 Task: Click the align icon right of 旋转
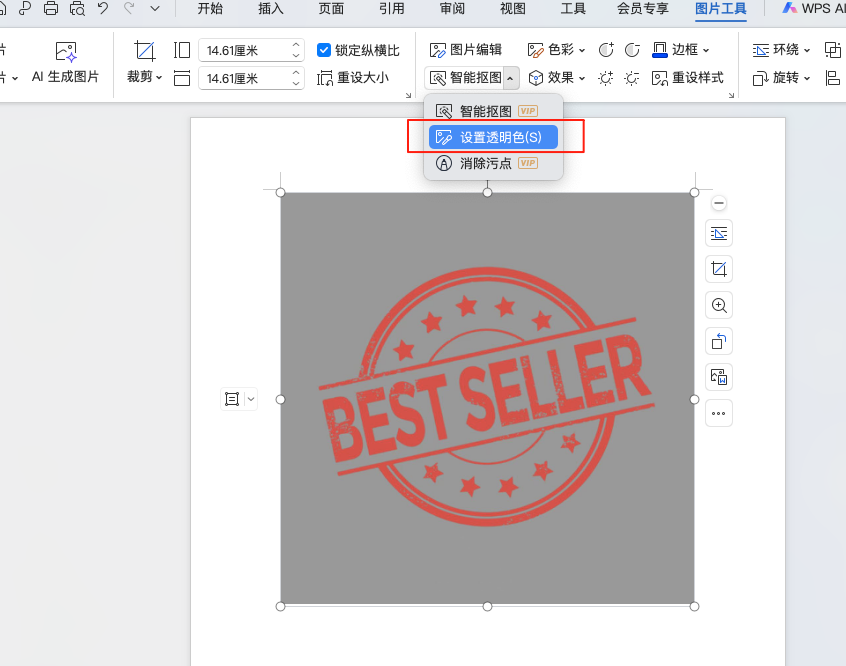point(833,78)
